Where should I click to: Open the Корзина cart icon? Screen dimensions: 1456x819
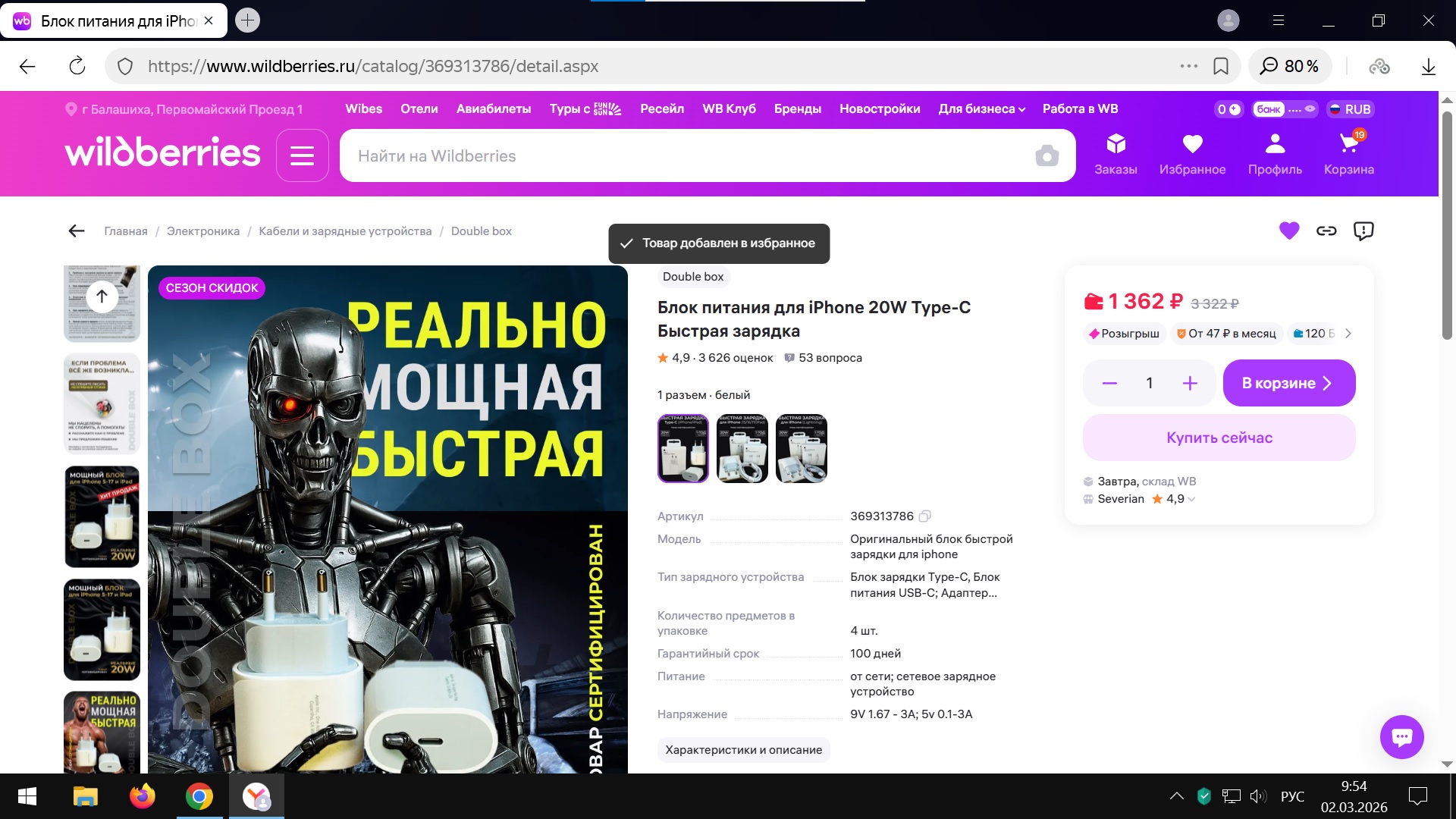point(1348,154)
